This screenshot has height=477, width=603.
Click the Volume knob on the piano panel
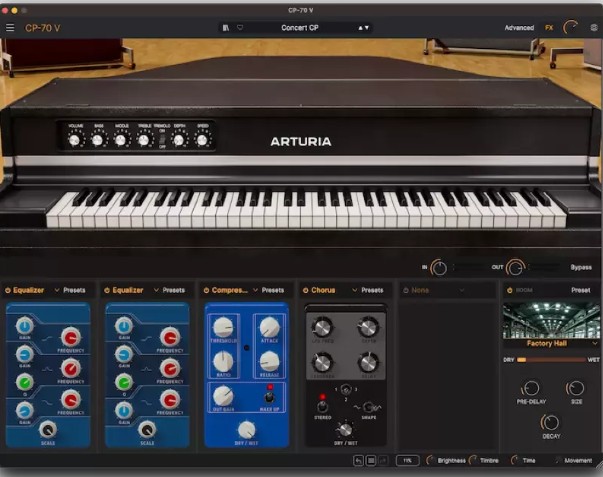tap(75, 139)
